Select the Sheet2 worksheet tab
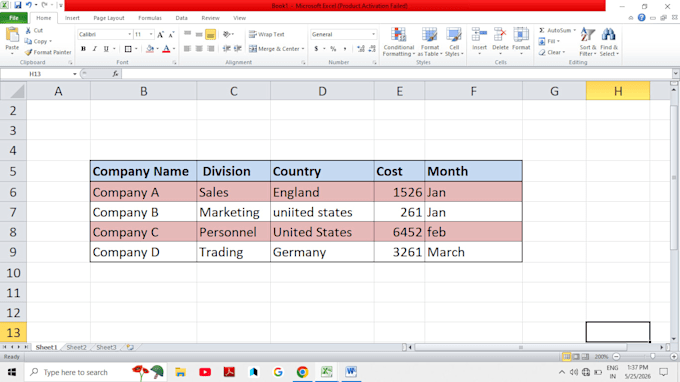This screenshot has height=382, width=680. (x=77, y=347)
